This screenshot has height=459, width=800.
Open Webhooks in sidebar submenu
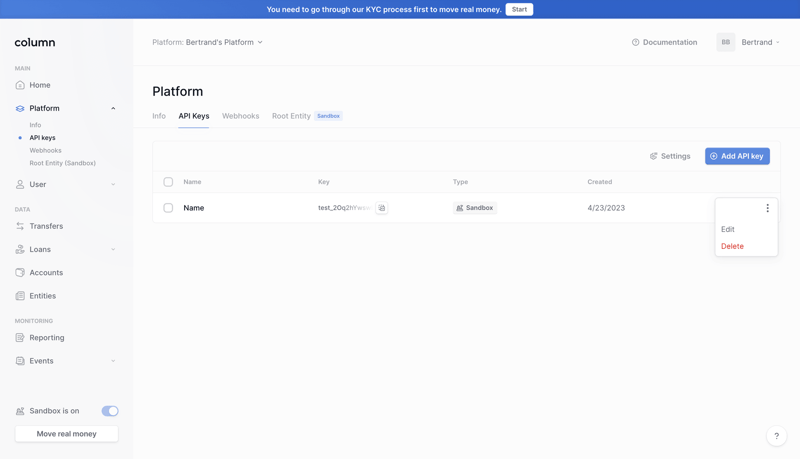pos(45,150)
